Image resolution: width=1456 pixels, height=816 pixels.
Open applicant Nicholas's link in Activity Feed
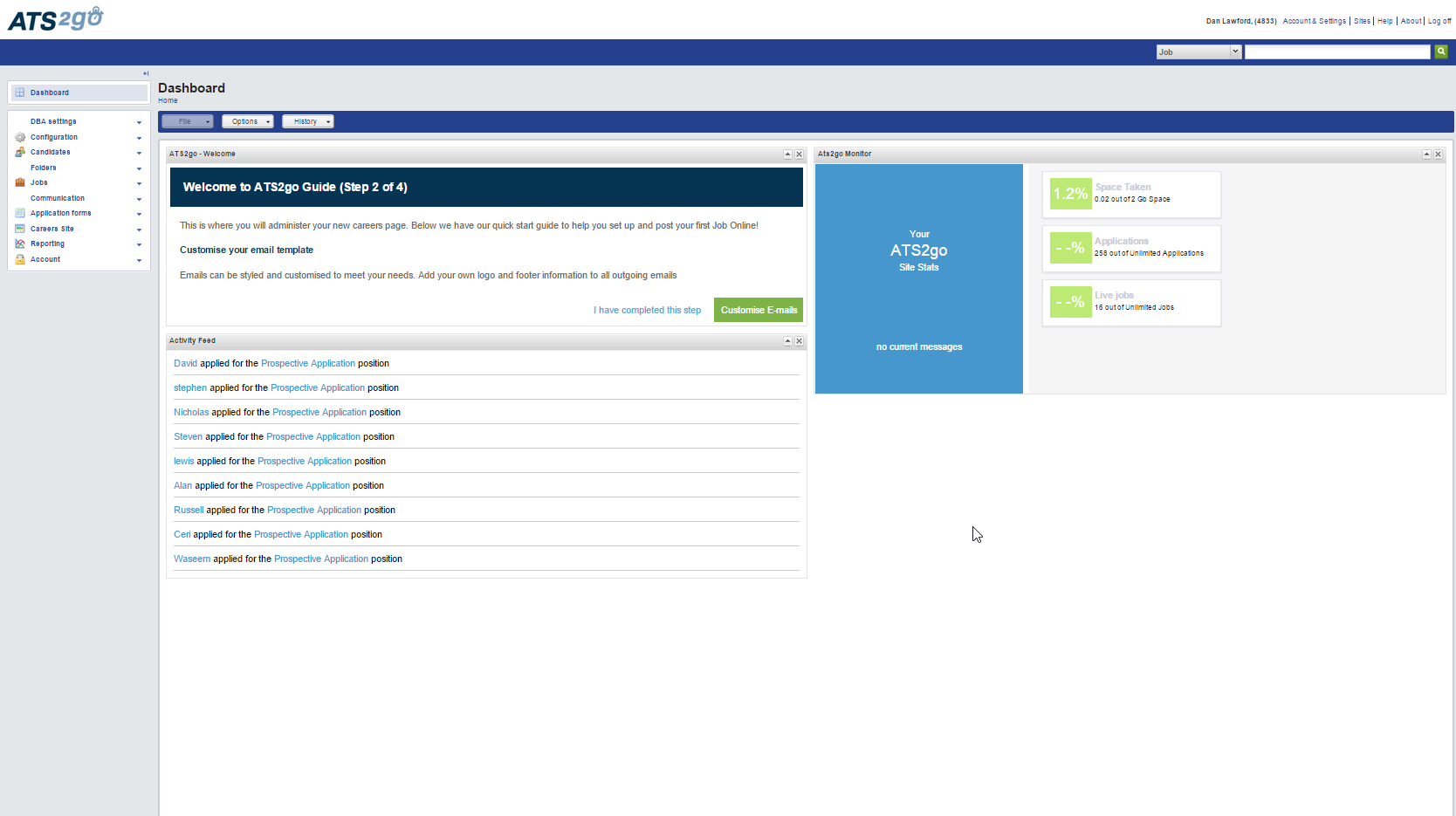[x=191, y=412]
